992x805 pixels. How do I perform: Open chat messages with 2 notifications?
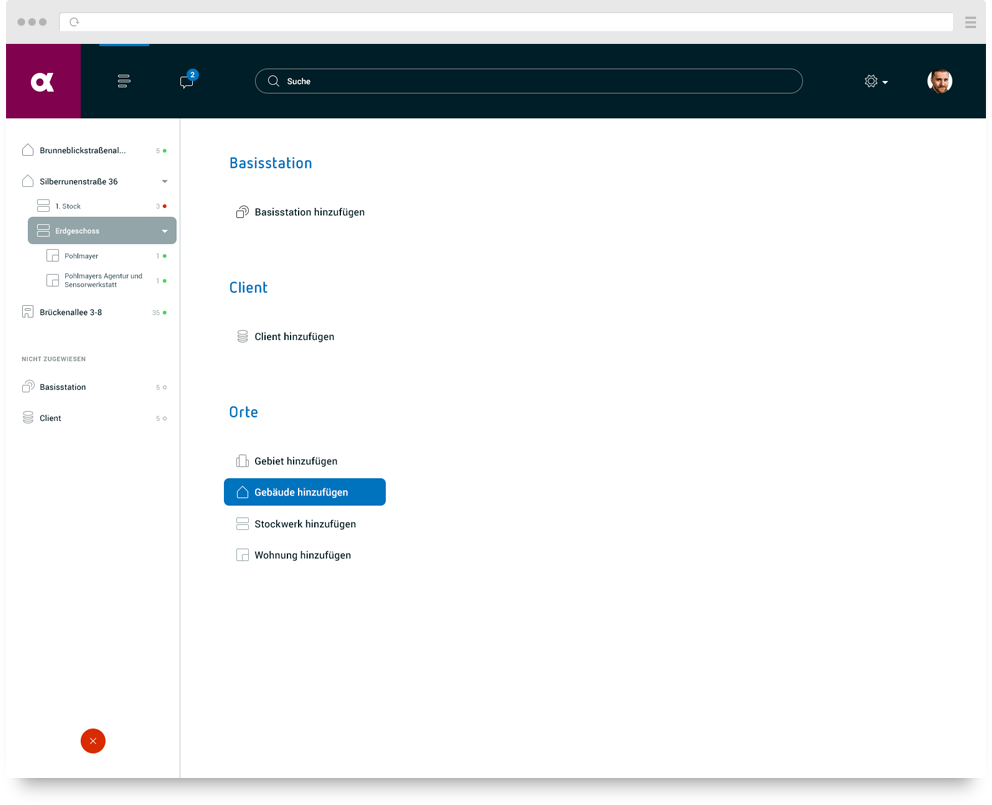pyautogui.click(x=186, y=82)
